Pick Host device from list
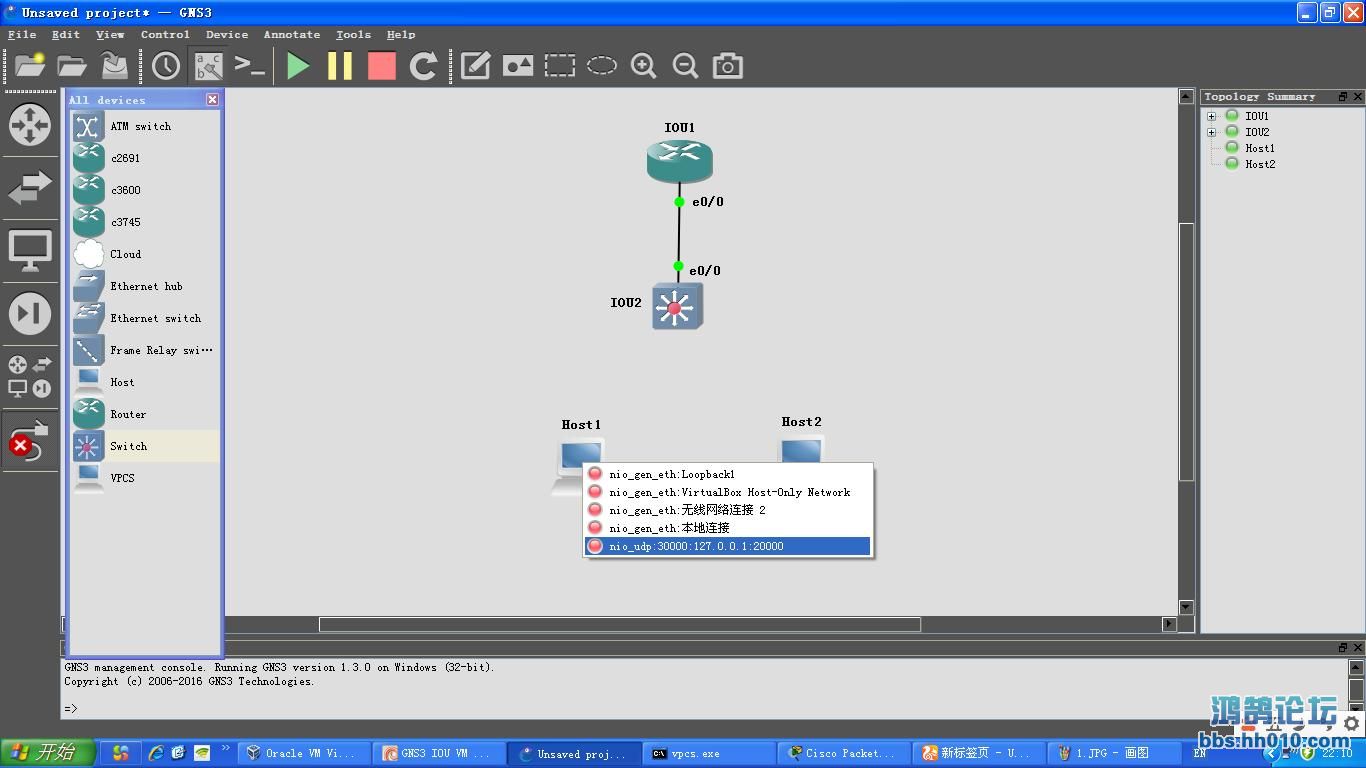1366x768 pixels. (143, 382)
